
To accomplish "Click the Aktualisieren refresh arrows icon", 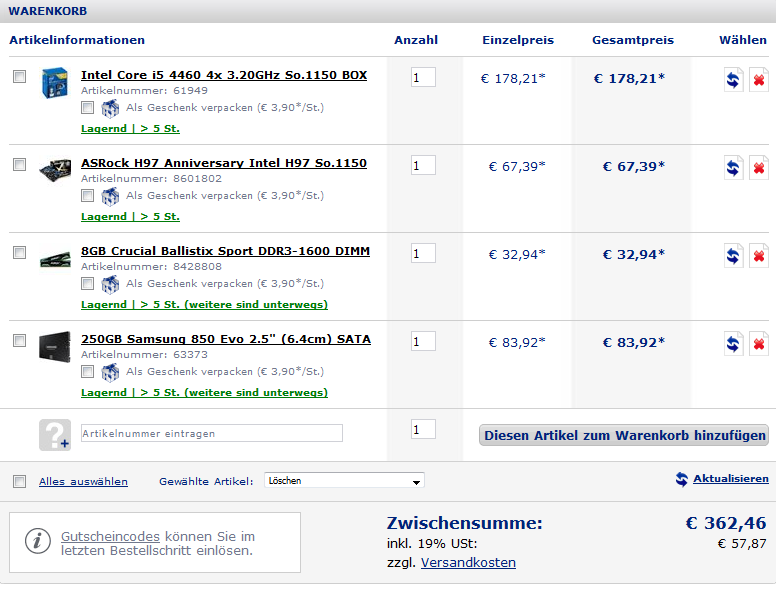I will pos(681,479).
